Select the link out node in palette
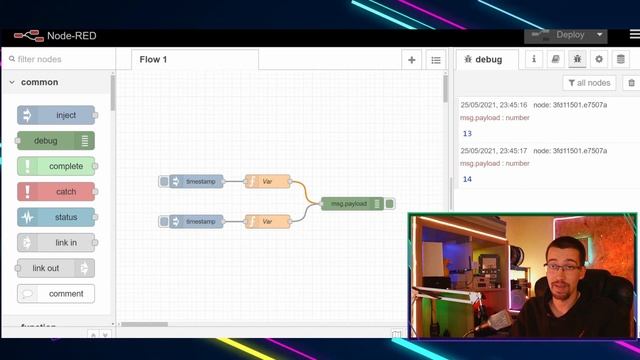The width and height of the screenshot is (640, 360). click(x=56, y=268)
